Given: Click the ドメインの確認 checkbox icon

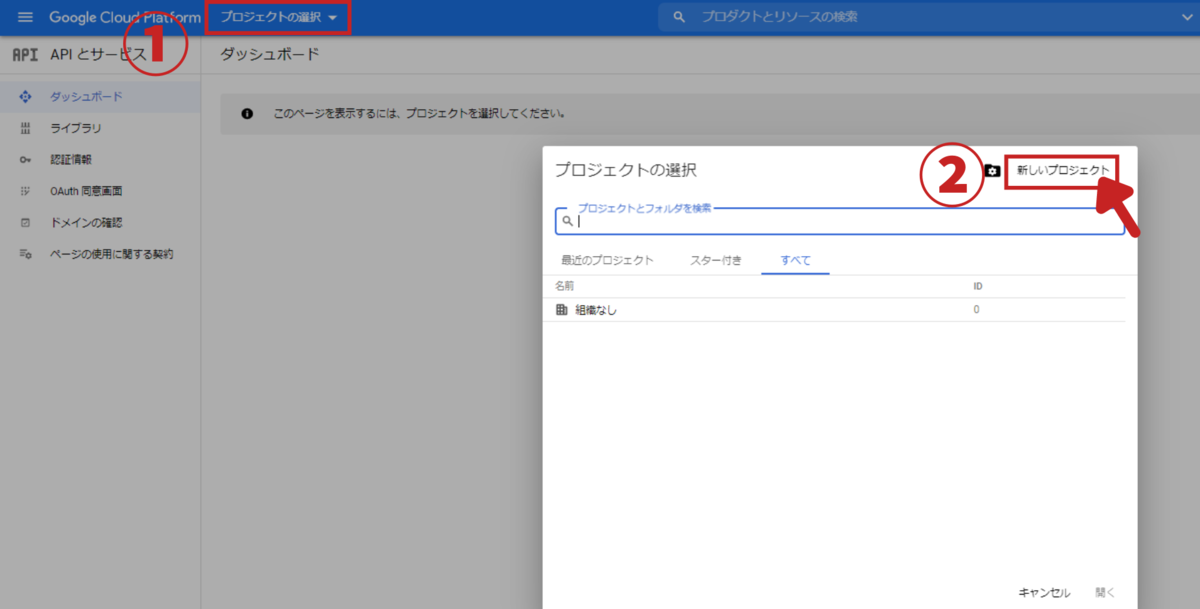Looking at the screenshot, I should pyautogui.click(x=26, y=222).
